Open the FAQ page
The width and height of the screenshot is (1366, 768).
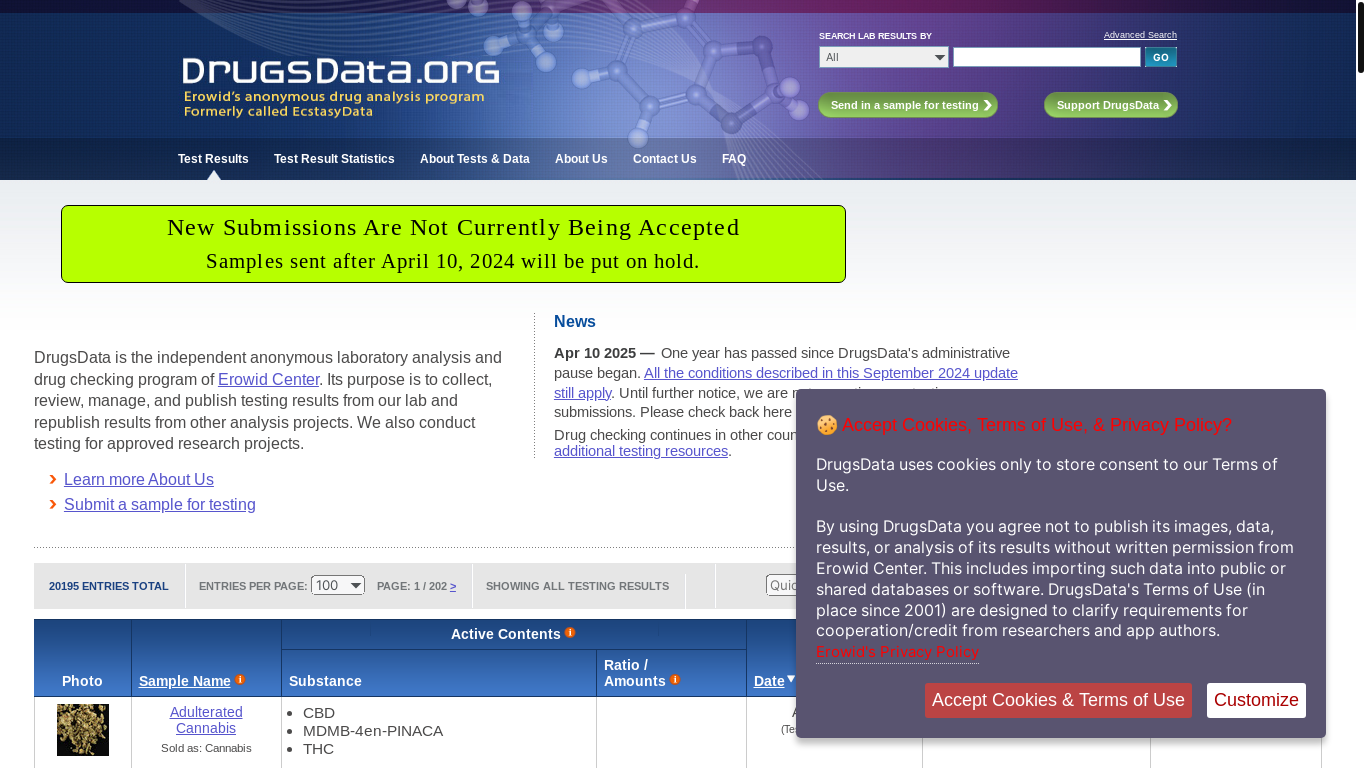point(734,159)
